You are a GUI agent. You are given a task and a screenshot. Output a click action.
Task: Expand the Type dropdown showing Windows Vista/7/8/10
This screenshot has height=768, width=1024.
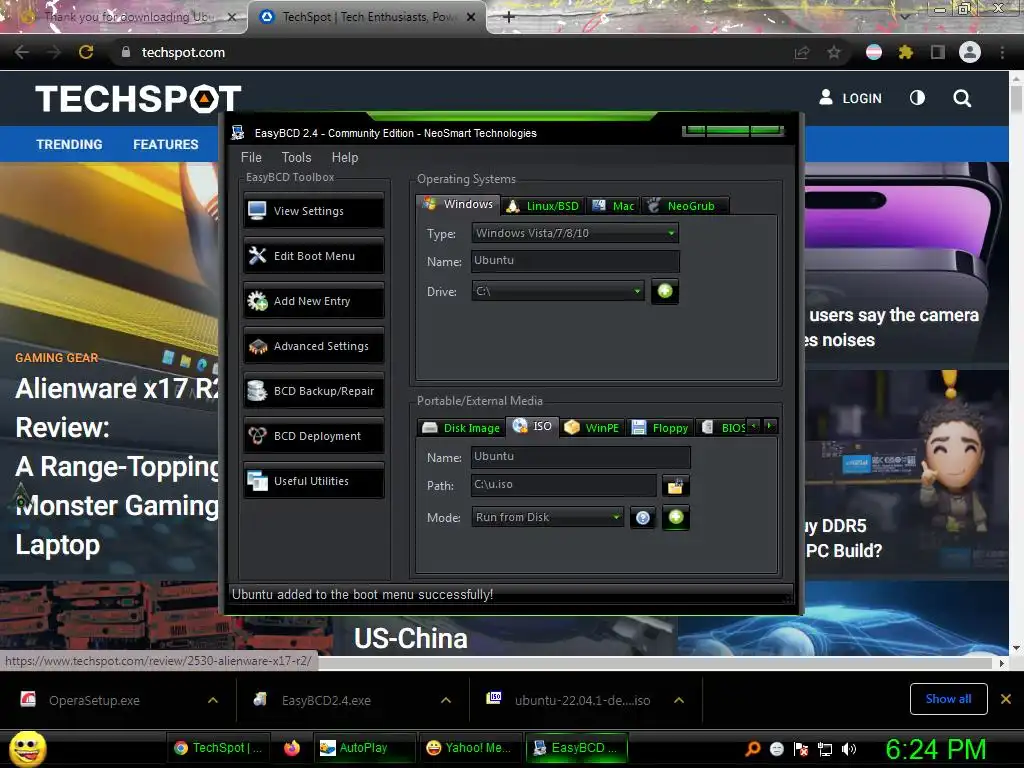pyautogui.click(x=575, y=233)
